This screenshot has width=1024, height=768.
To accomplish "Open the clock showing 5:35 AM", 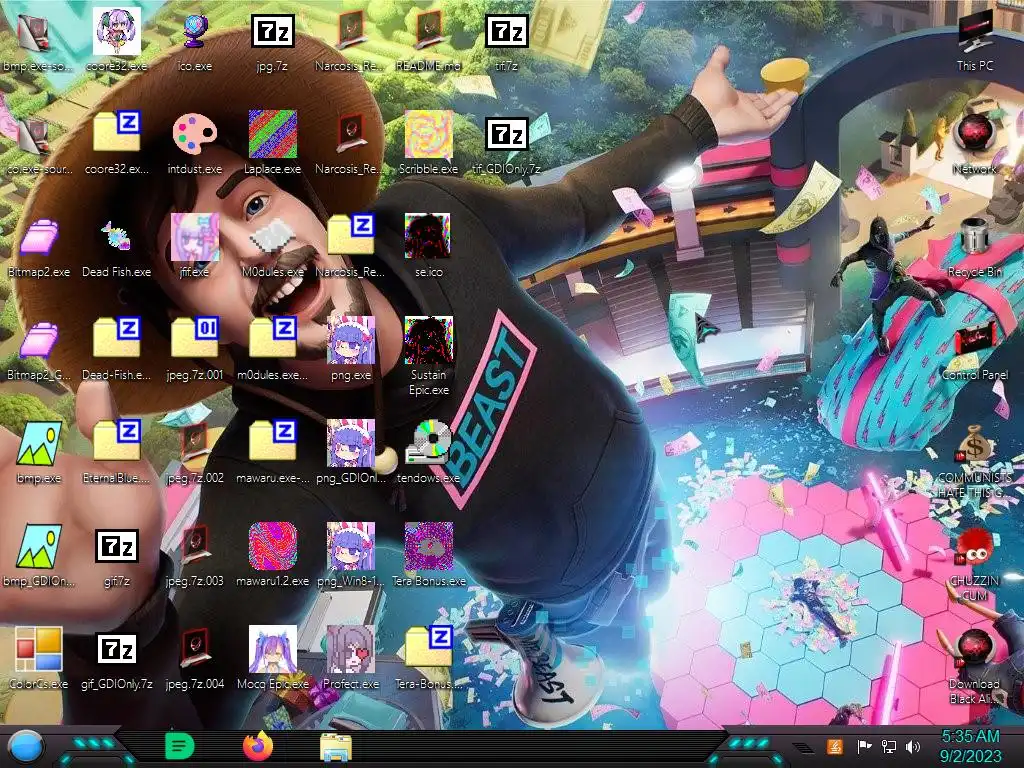I will pos(970,746).
